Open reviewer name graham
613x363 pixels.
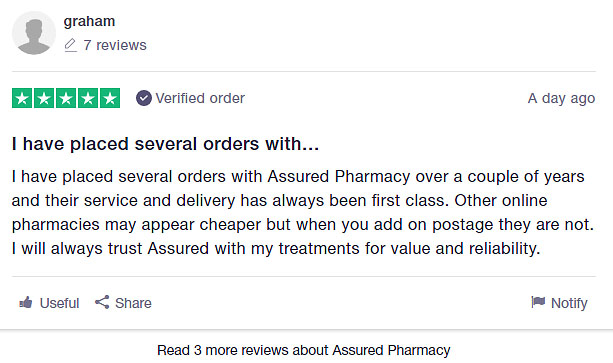(89, 21)
